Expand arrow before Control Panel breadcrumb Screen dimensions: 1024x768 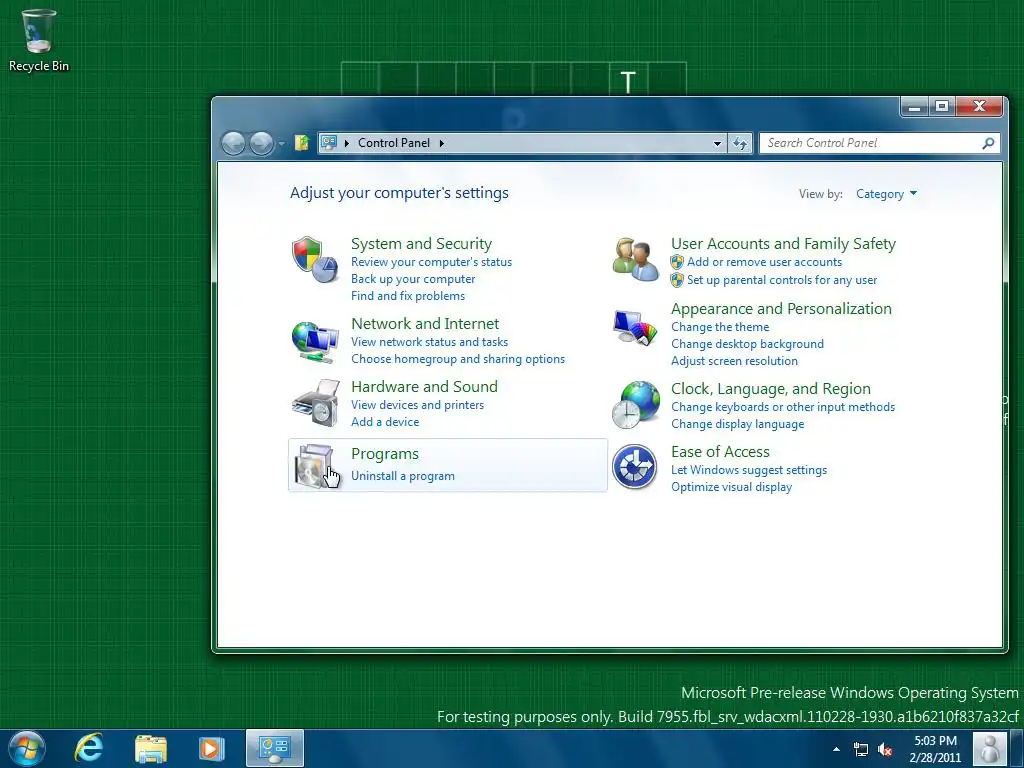click(x=346, y=143)
